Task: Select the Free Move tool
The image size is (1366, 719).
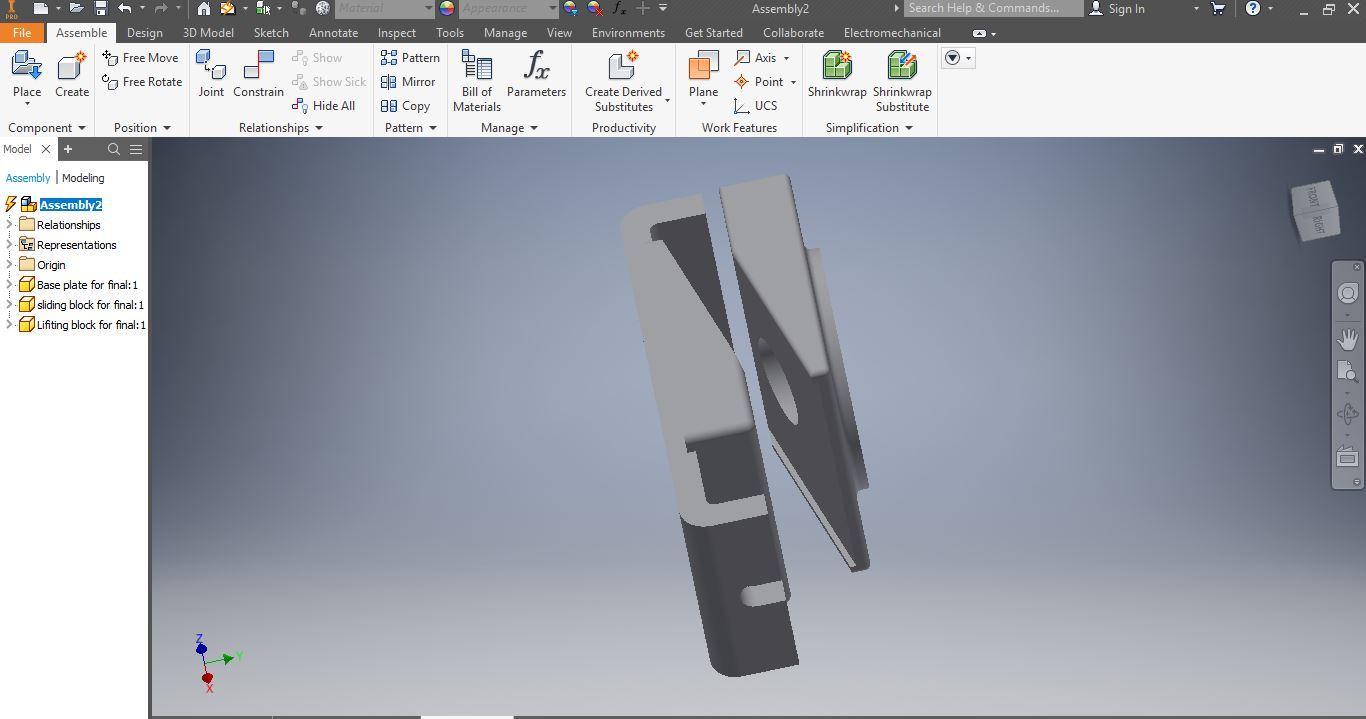Action: click(x=141, y=58)
